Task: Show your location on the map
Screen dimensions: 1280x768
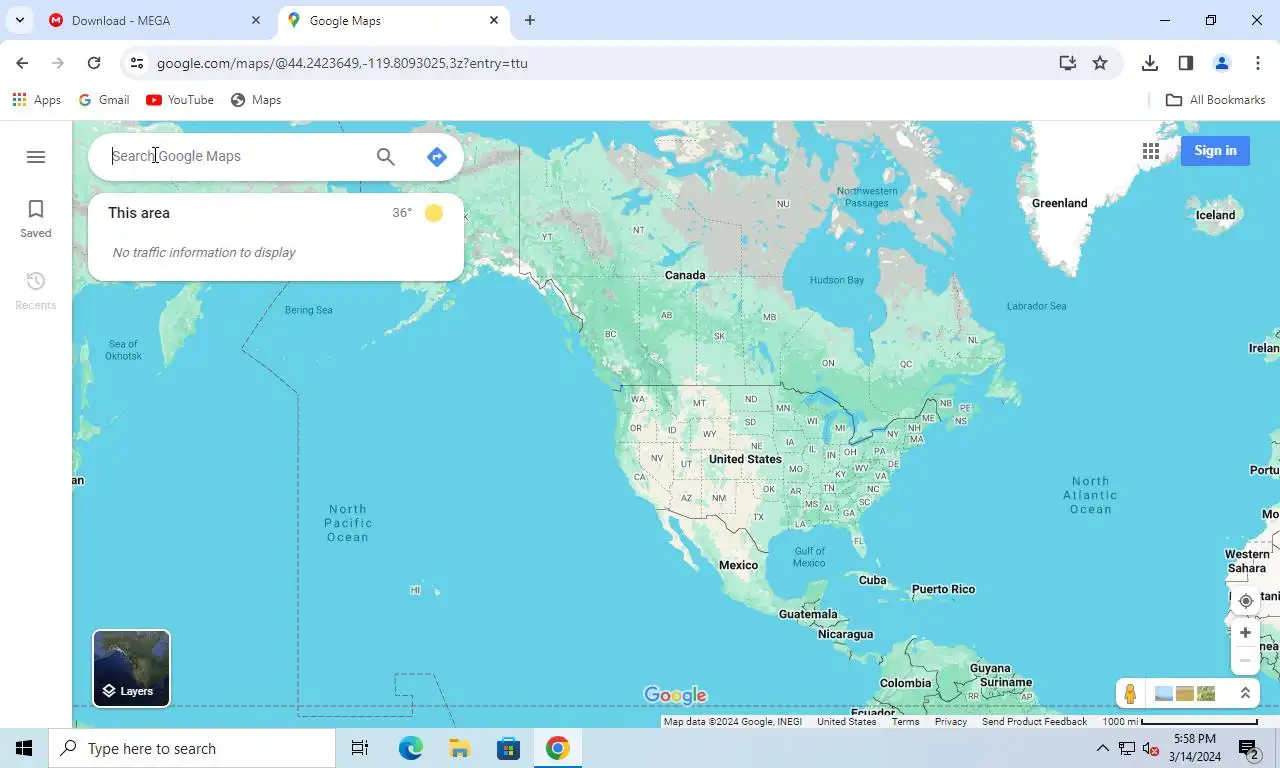Action: 1245,601
